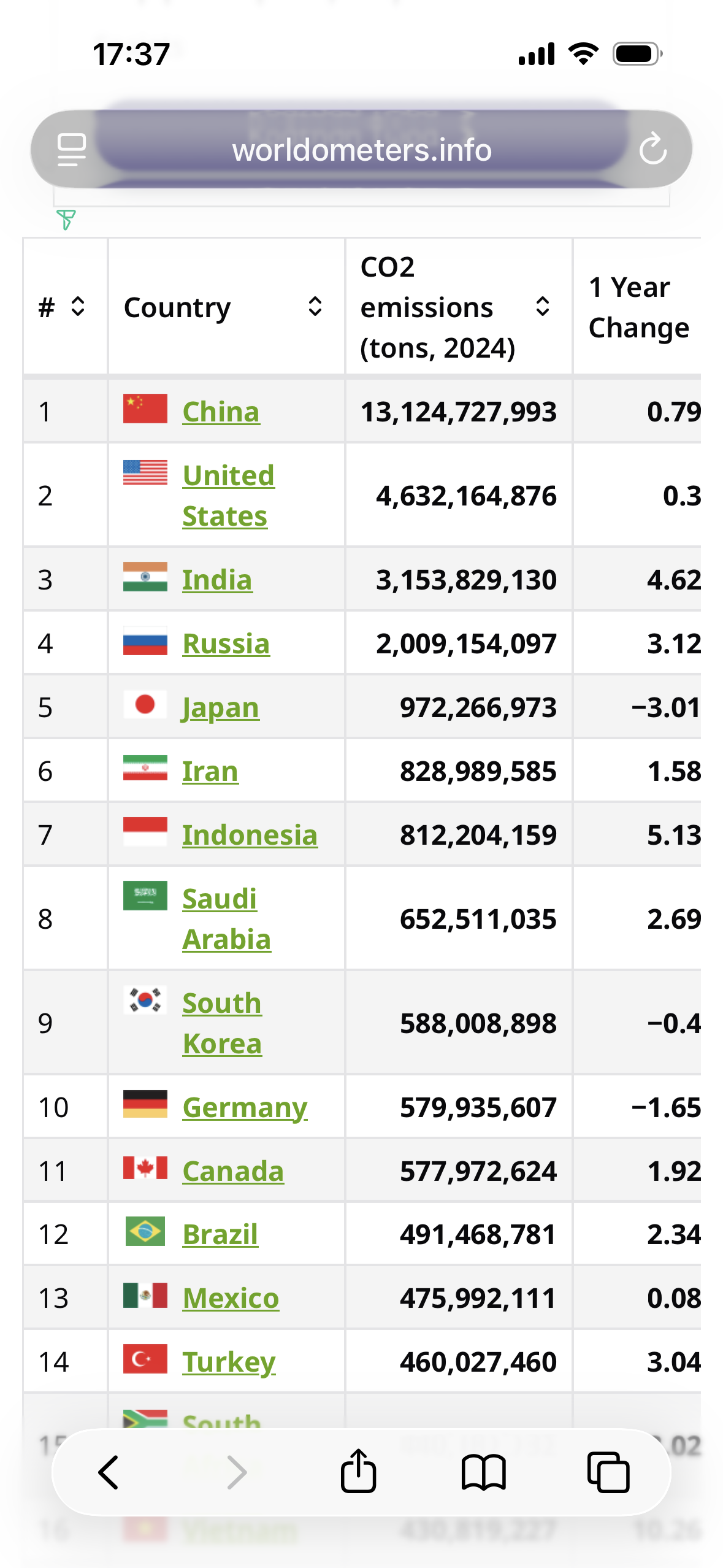The image size is (723, 1568).
Task: Open the Germany country link
Action: [245, 1107]
